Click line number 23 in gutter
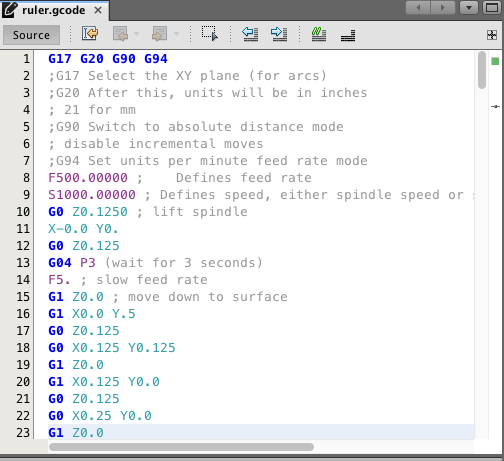504x461 pixels. pyautogui.click(x=23, y=433)
